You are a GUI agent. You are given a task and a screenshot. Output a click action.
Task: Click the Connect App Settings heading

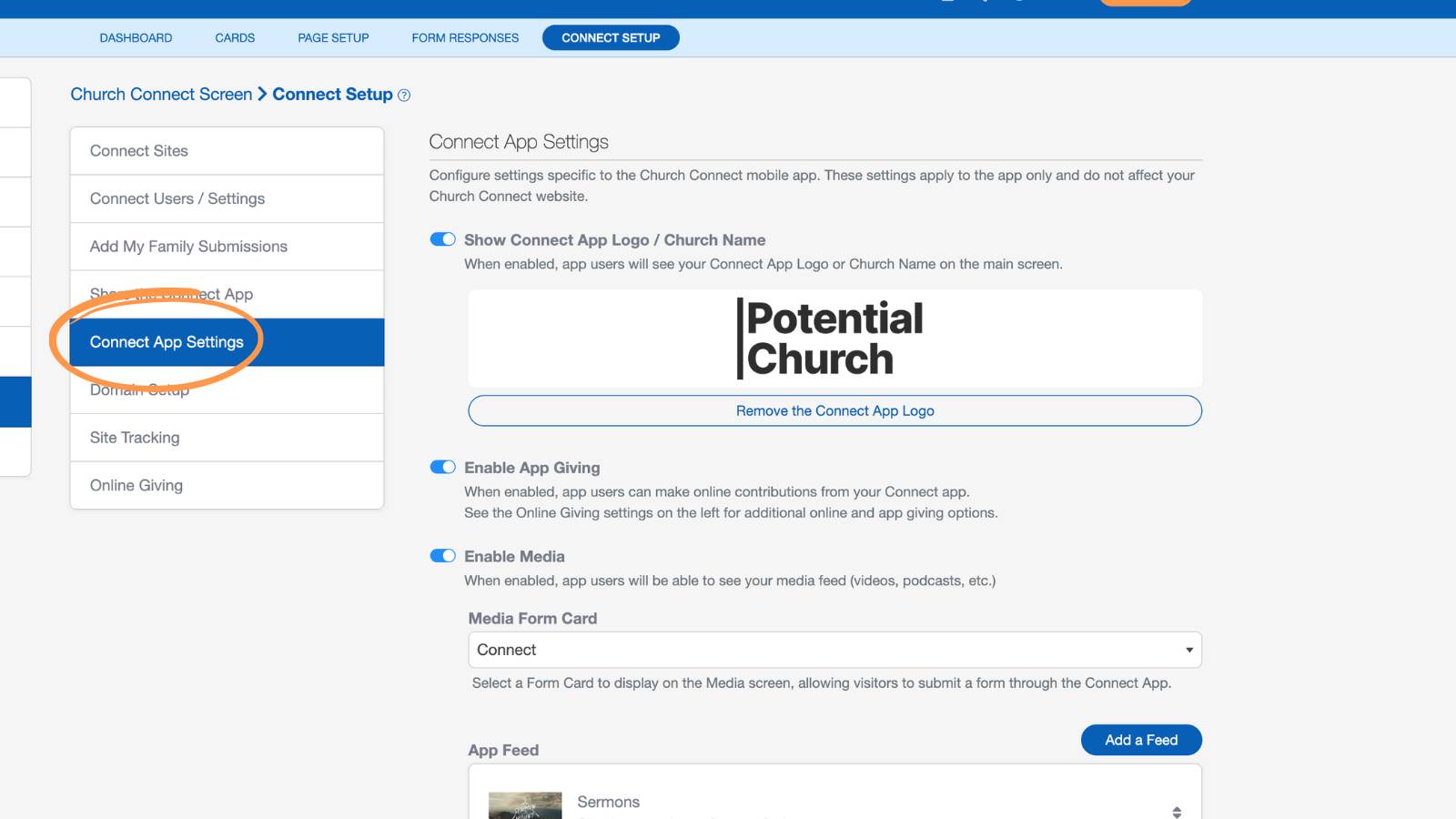[519, 142]
